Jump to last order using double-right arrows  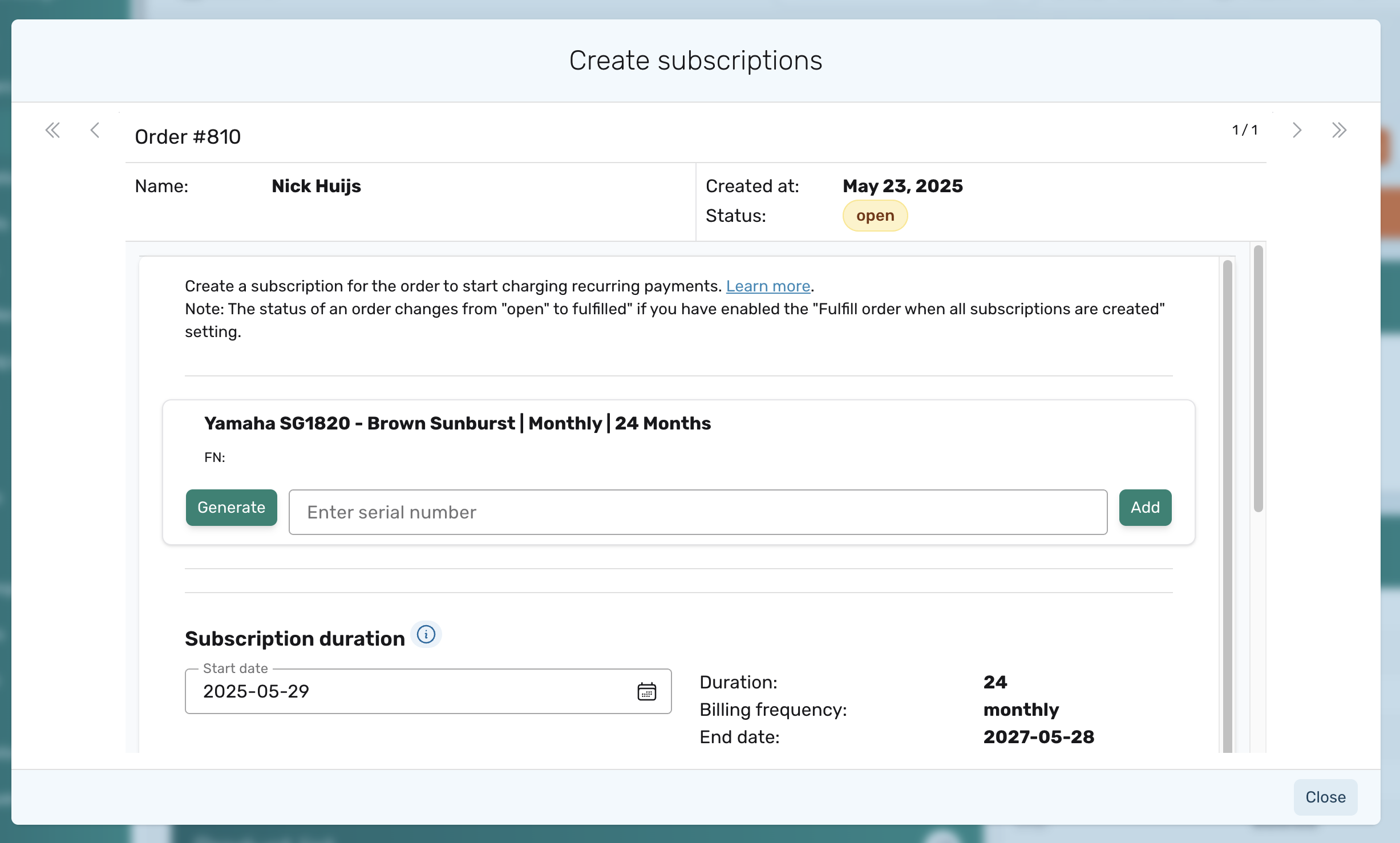coord(1339,131)
